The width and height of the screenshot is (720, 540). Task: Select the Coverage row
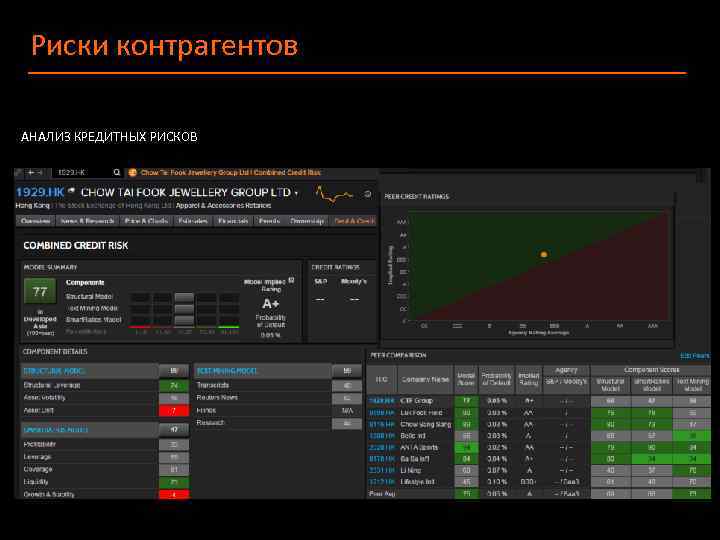pyautogui.click(x=105, y=469)
